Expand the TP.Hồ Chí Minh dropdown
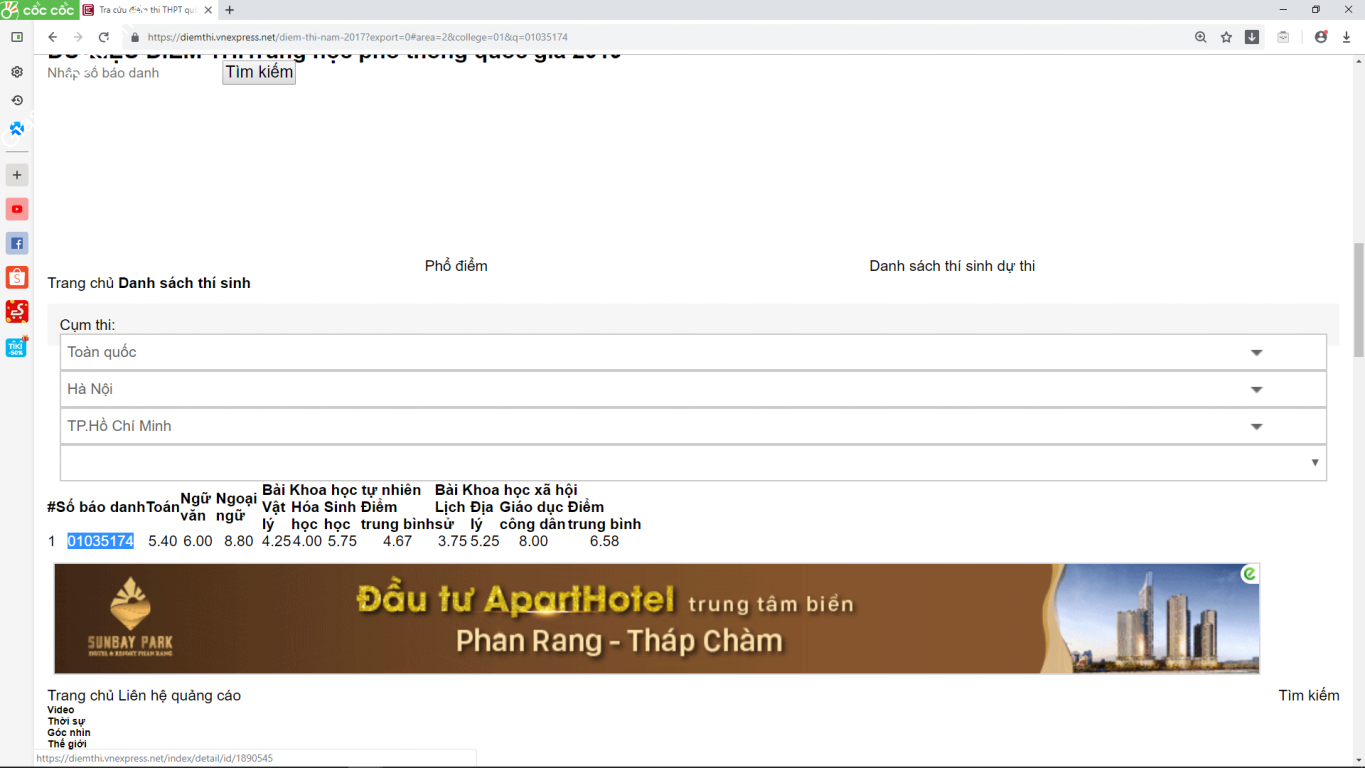 (693, 426)
